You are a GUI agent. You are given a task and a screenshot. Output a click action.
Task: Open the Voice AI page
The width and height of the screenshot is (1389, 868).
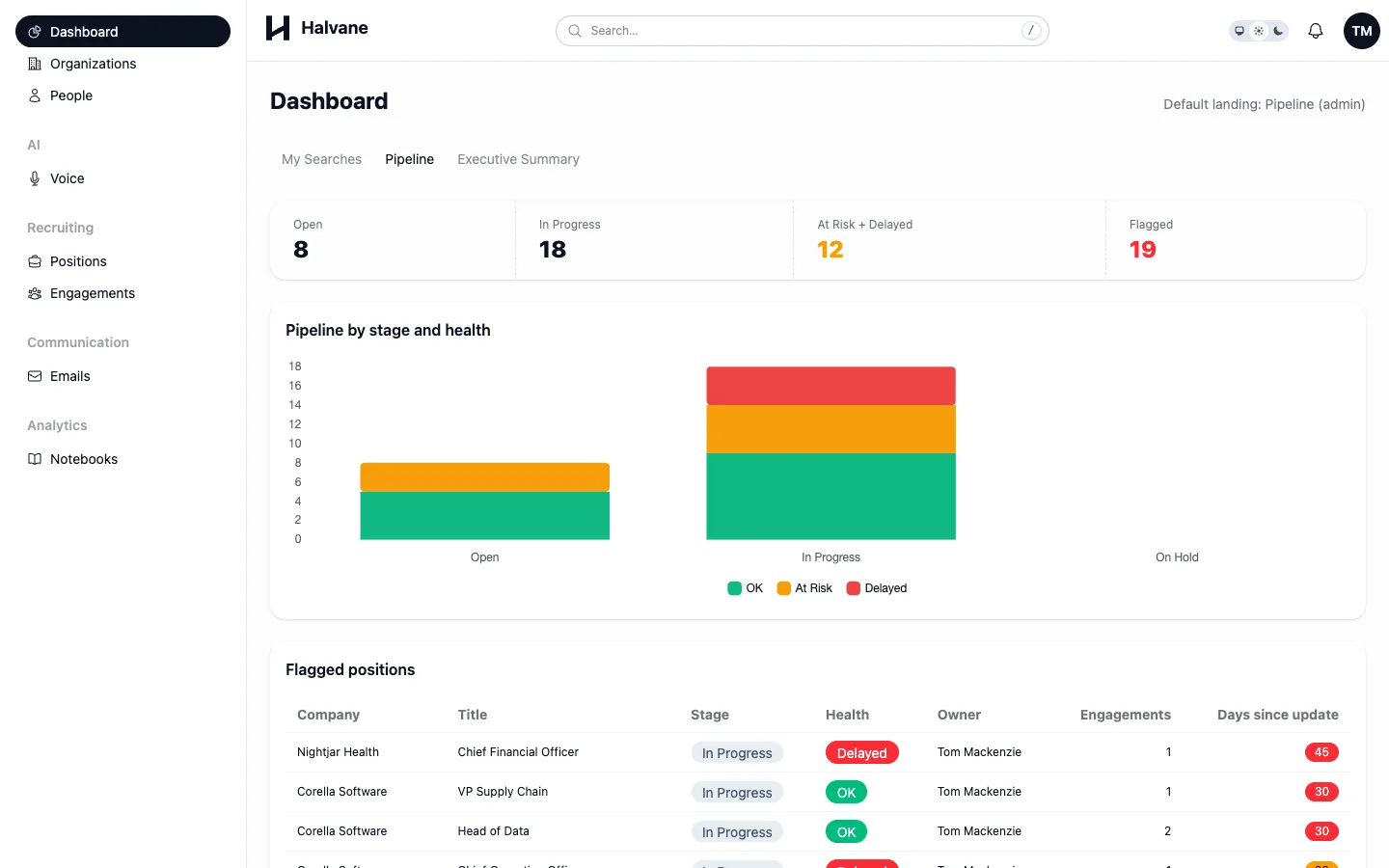click(123, 178)
